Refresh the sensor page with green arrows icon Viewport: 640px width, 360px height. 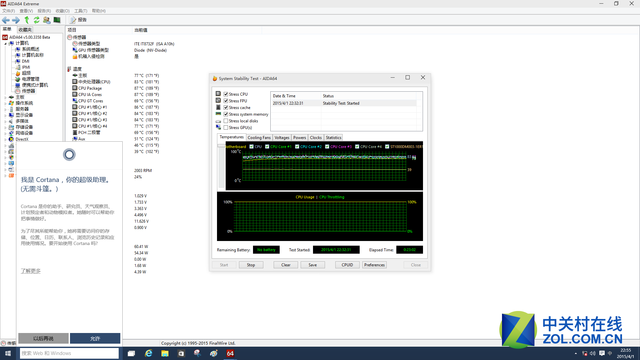pyautogui.click(x=36, y=20)
